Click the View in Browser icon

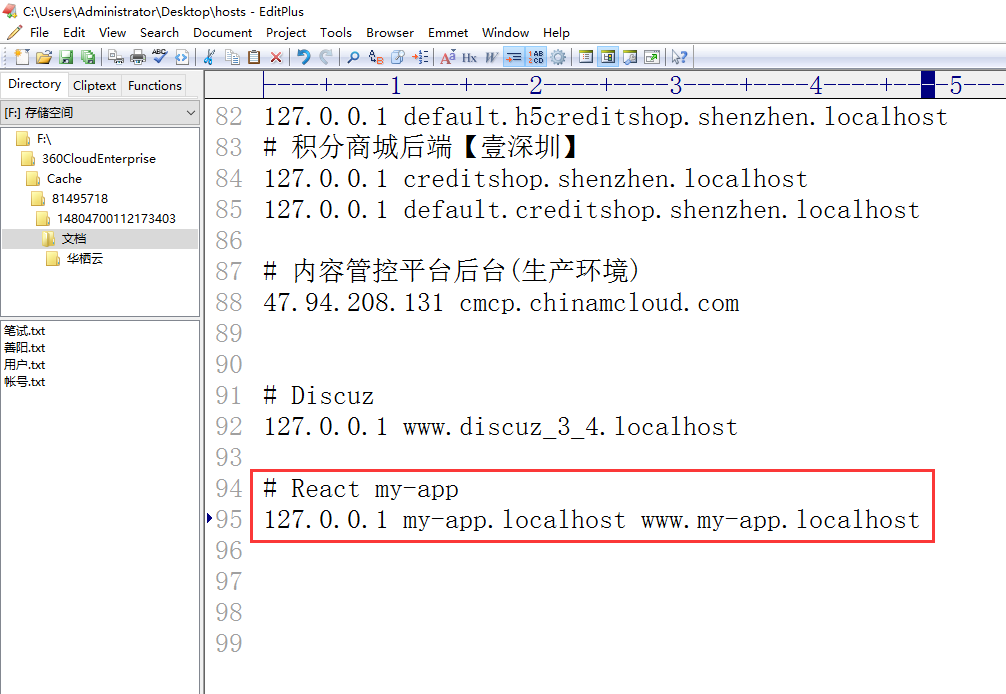coord(182,57)
